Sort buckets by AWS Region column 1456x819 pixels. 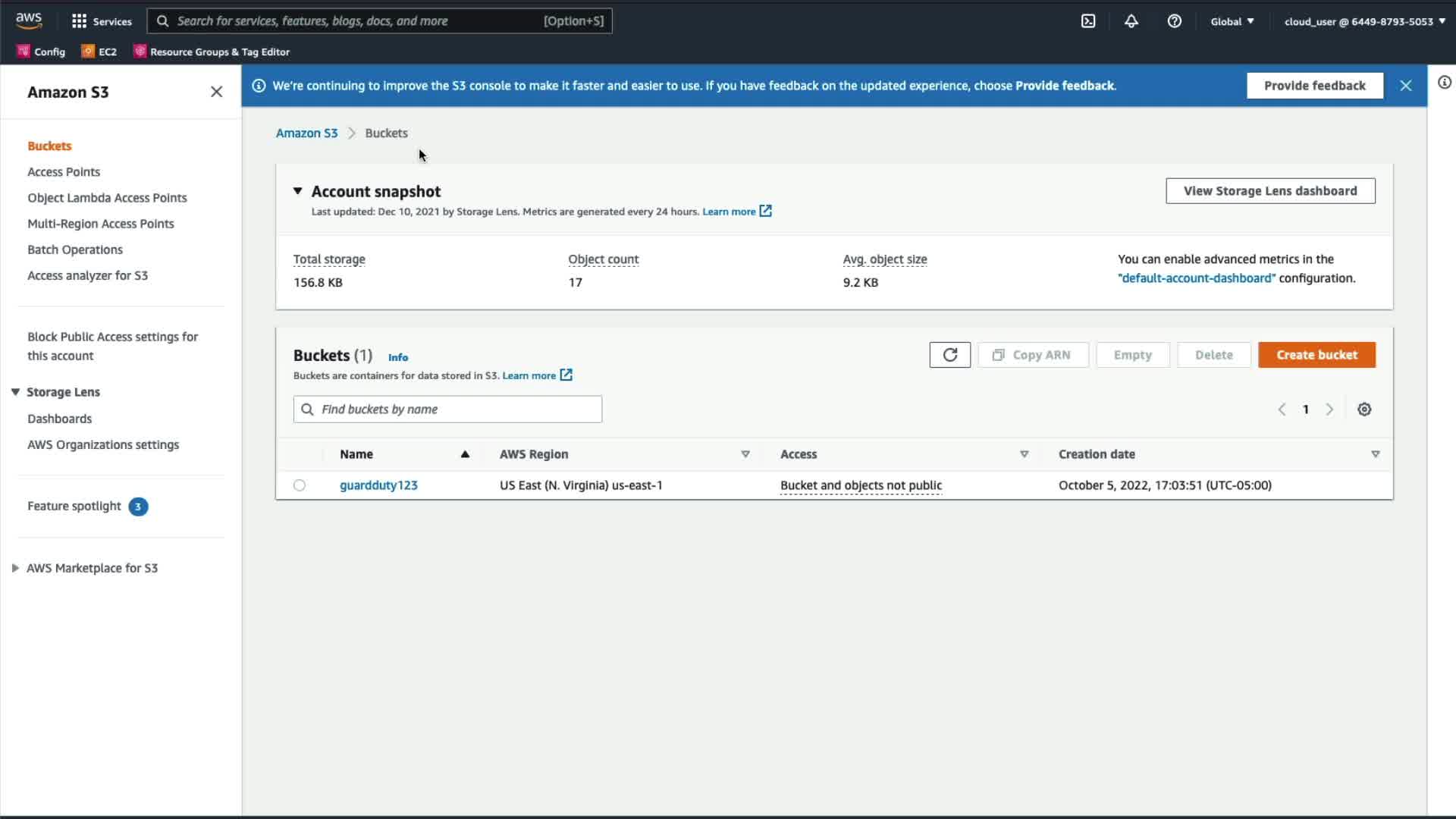pos(745,454)
